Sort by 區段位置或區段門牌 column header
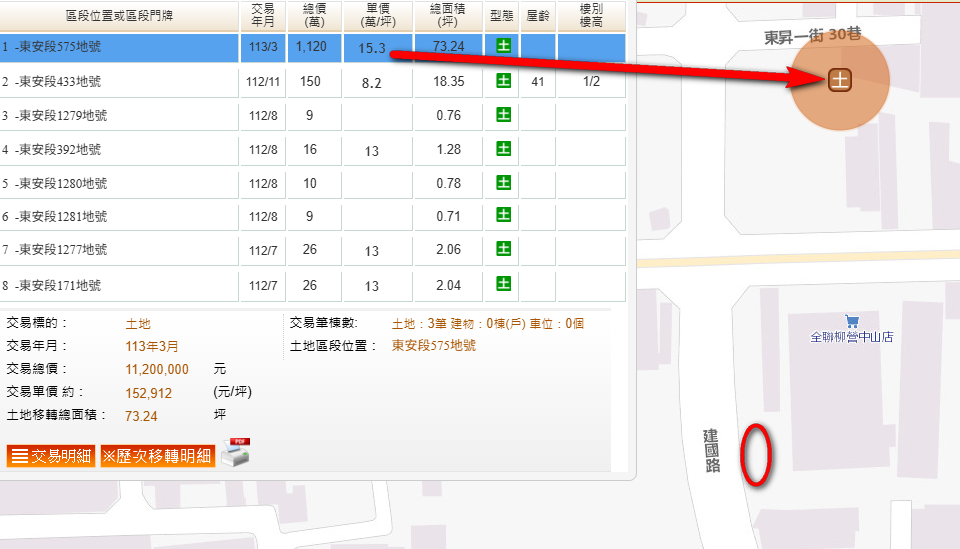Screen dimensions: 960x549 119,16
